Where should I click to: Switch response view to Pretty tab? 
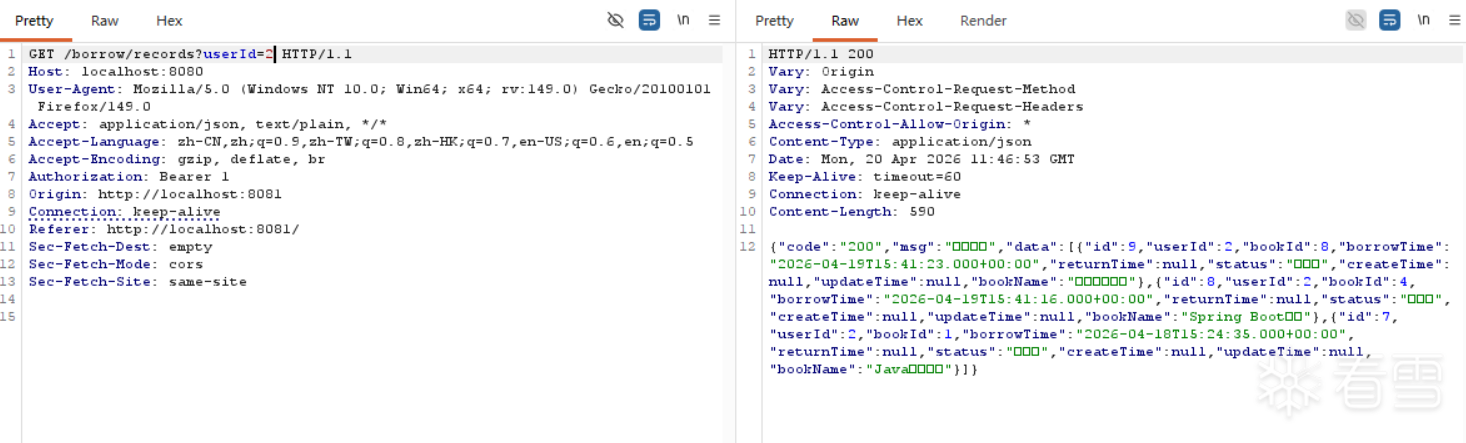pyautogui.click(x=774, y=20)
